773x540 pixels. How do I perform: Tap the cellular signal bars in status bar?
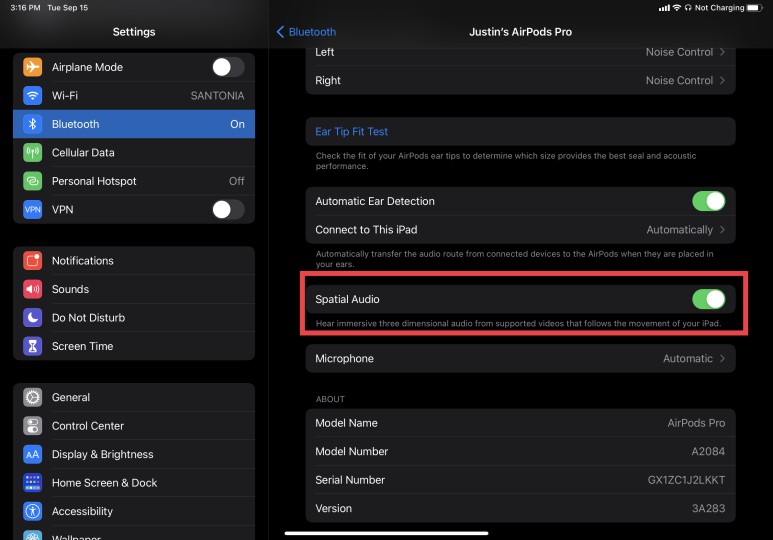(664, 8)
